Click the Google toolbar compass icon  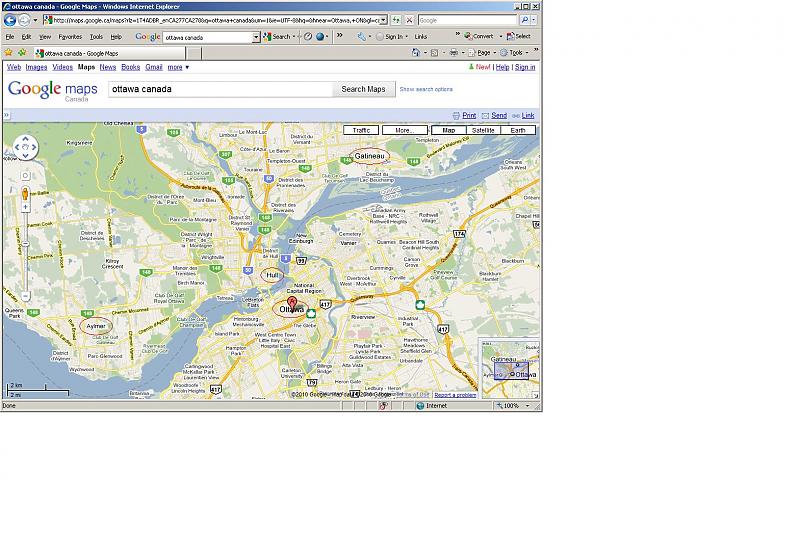[308, 37]
